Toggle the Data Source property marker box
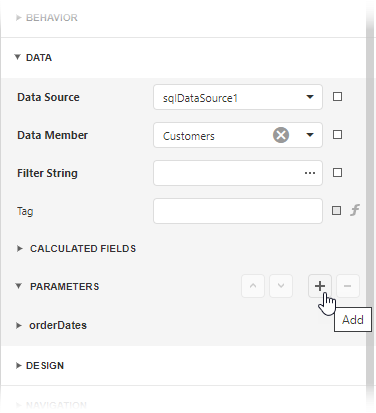The height and width of the screenshot is (413, 376). pos(337,97)
